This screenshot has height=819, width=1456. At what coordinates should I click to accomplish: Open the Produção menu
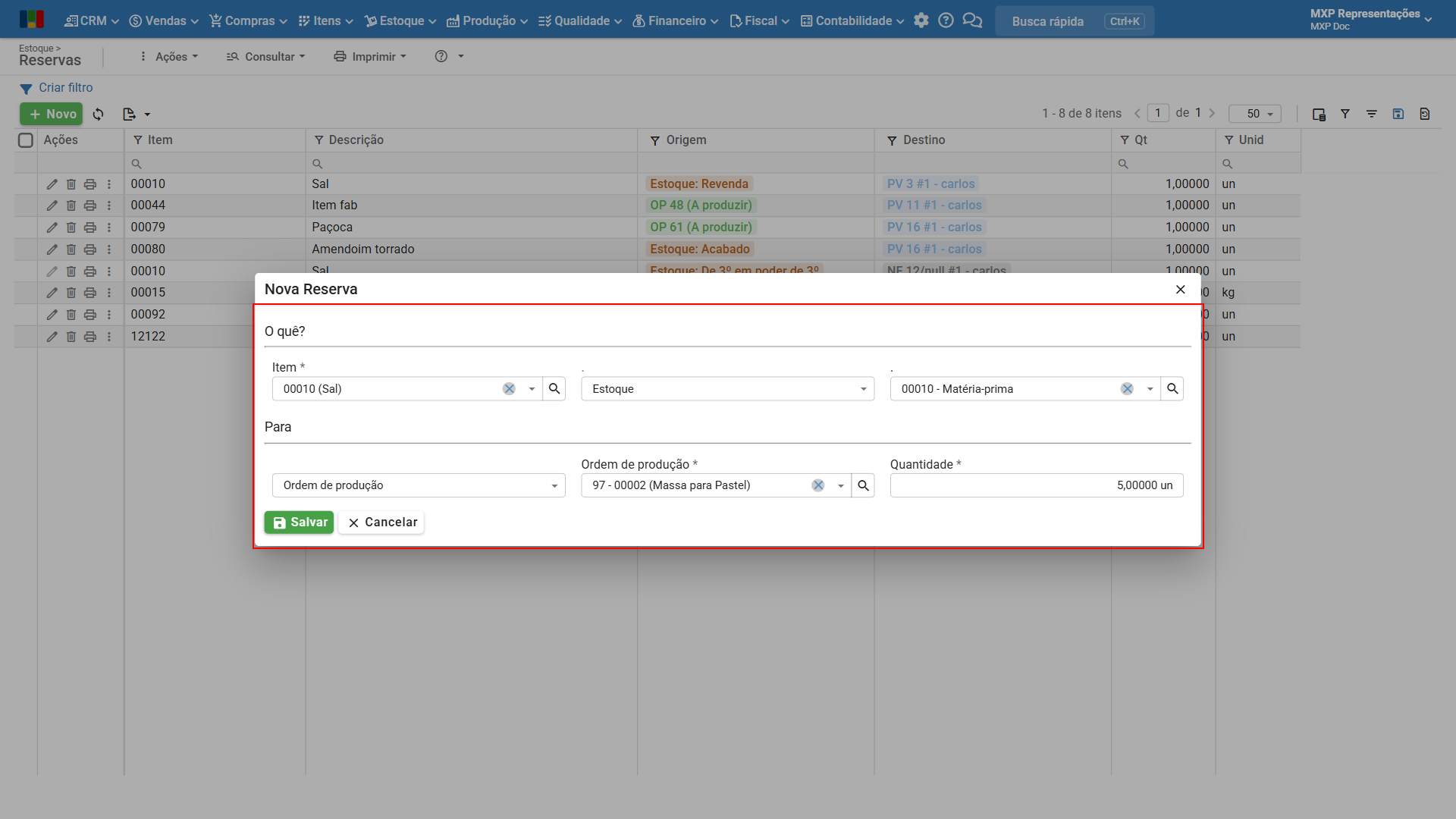487,20
